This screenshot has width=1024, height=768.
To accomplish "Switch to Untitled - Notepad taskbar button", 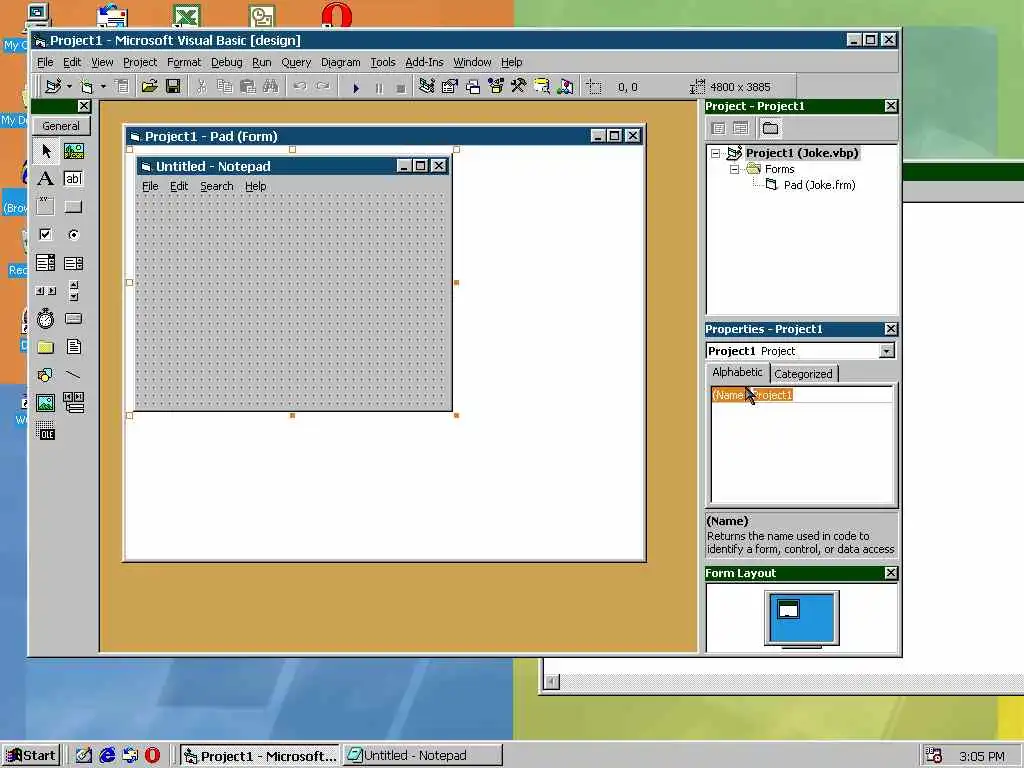I will pos(423,756).
